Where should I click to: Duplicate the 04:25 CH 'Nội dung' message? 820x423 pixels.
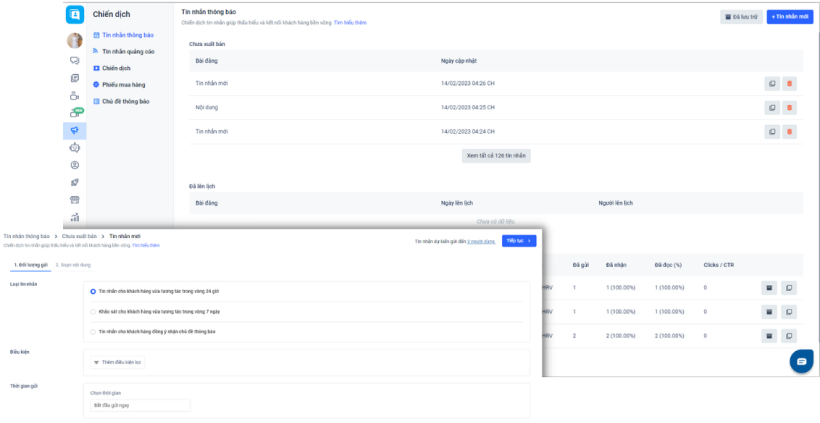click(771, 107)
